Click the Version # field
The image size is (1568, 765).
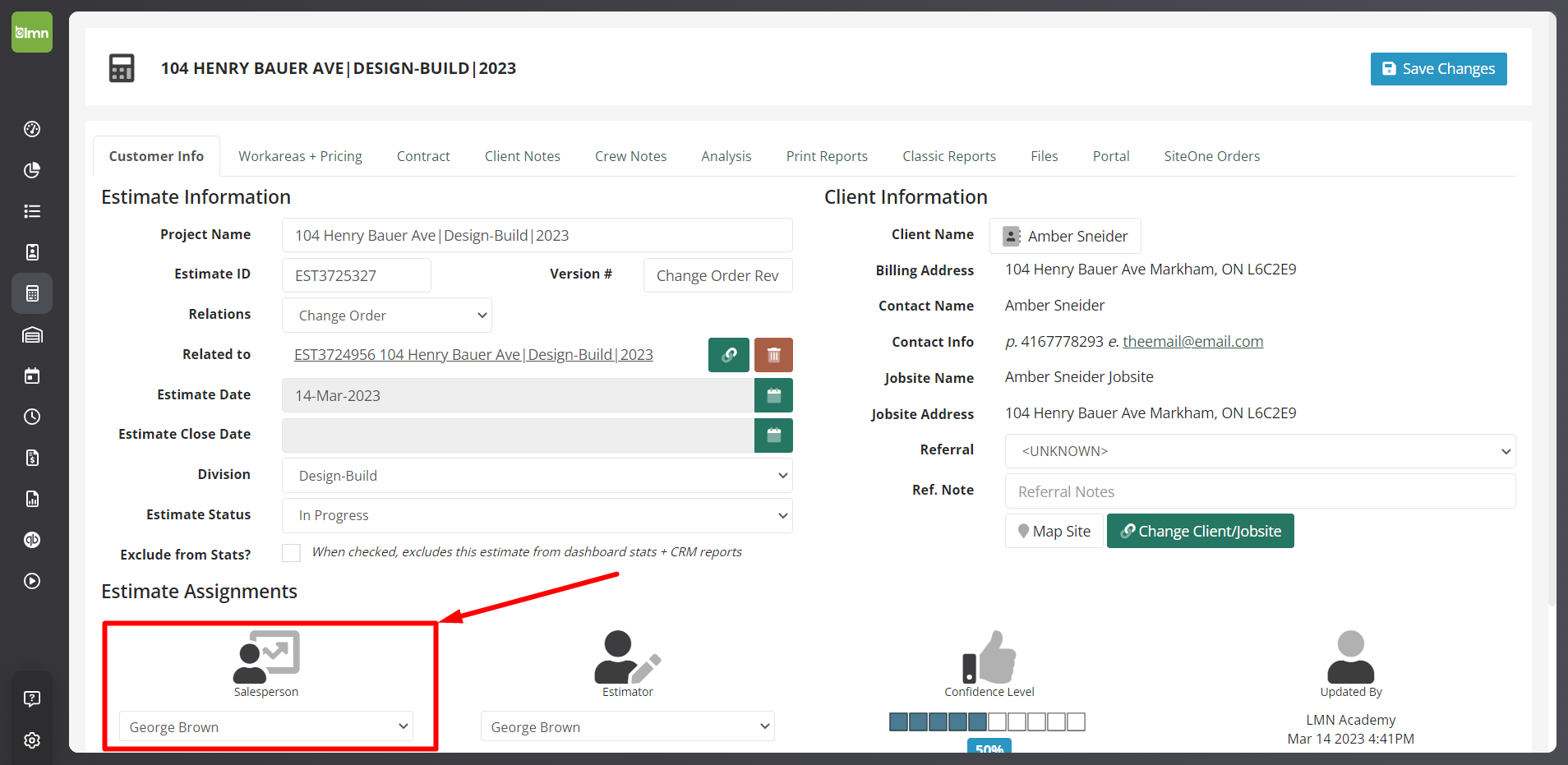pos(718,275)
